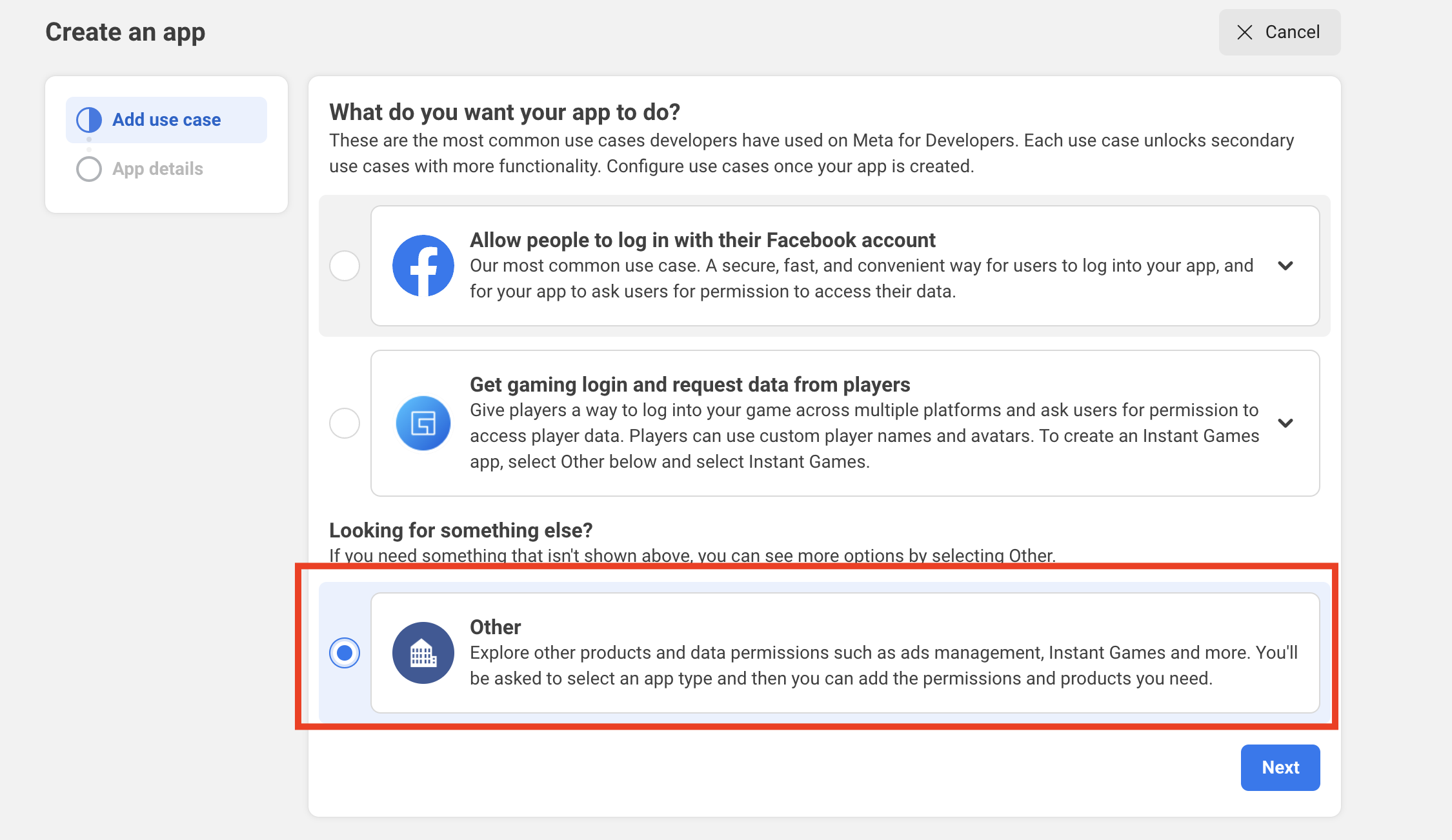
Task: Click the Other card description text
Action: pos(883,666)
